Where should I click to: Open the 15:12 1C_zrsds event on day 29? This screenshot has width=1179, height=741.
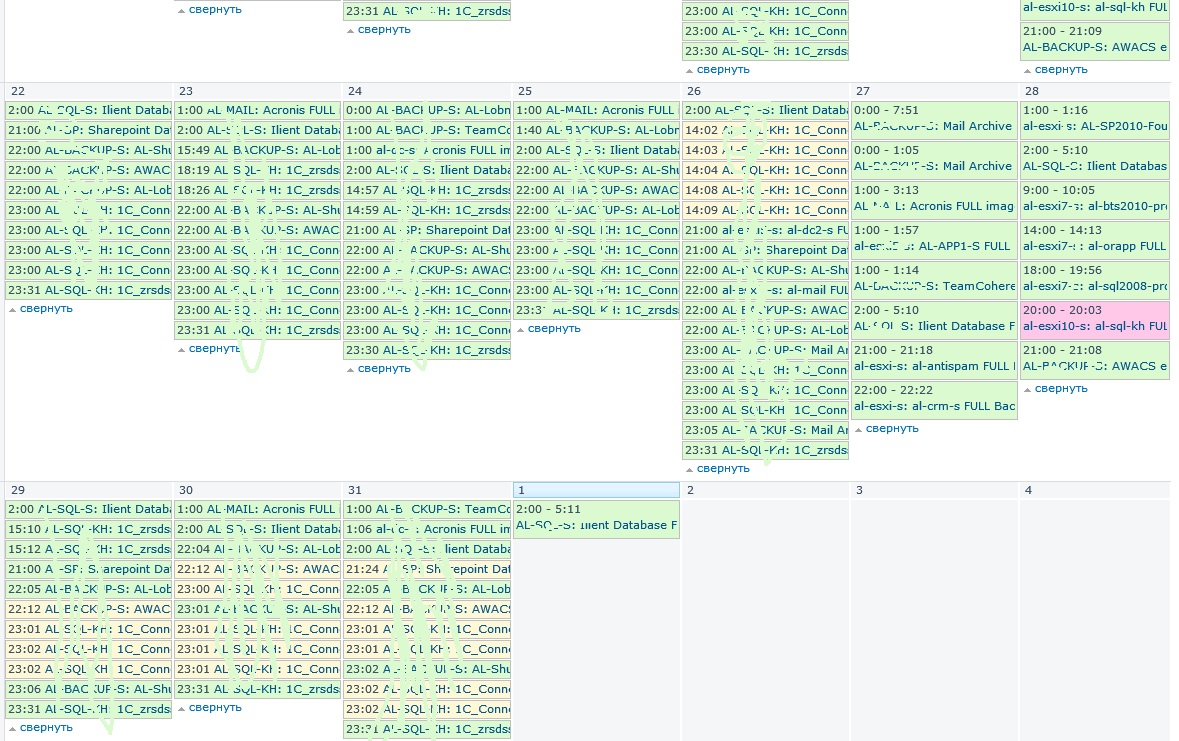click(x=89, y=549)
